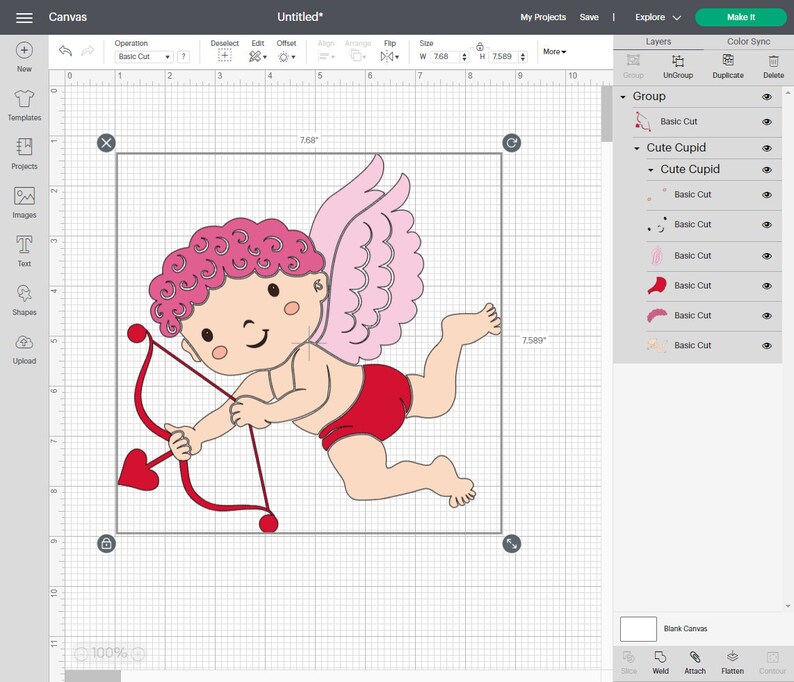Image resolution: width=794 pixels, height=682 pixels.
Task: Switch to the Color Sync tab
Action: 748,42
